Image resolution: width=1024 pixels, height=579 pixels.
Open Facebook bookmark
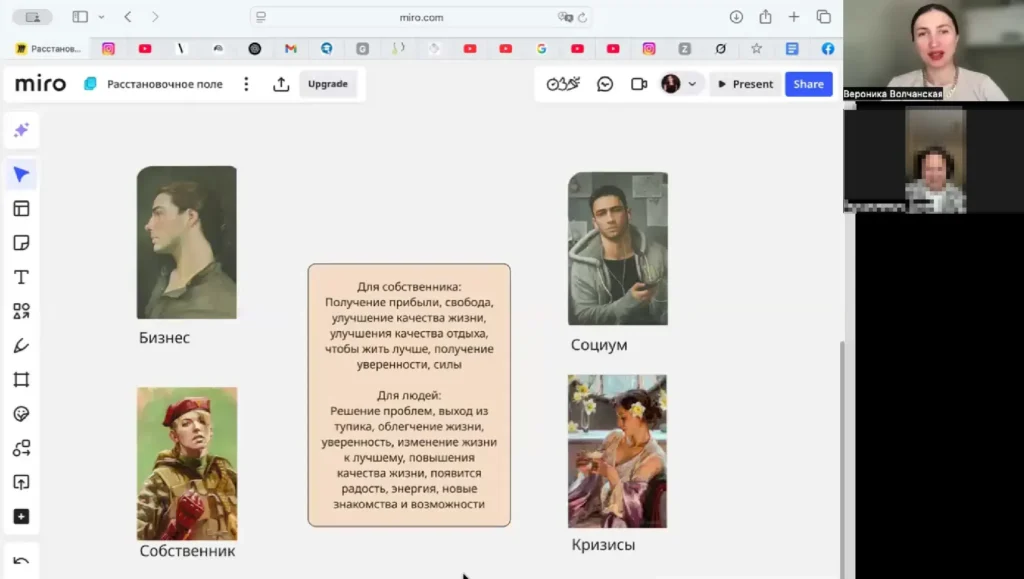tap(827, 48)
